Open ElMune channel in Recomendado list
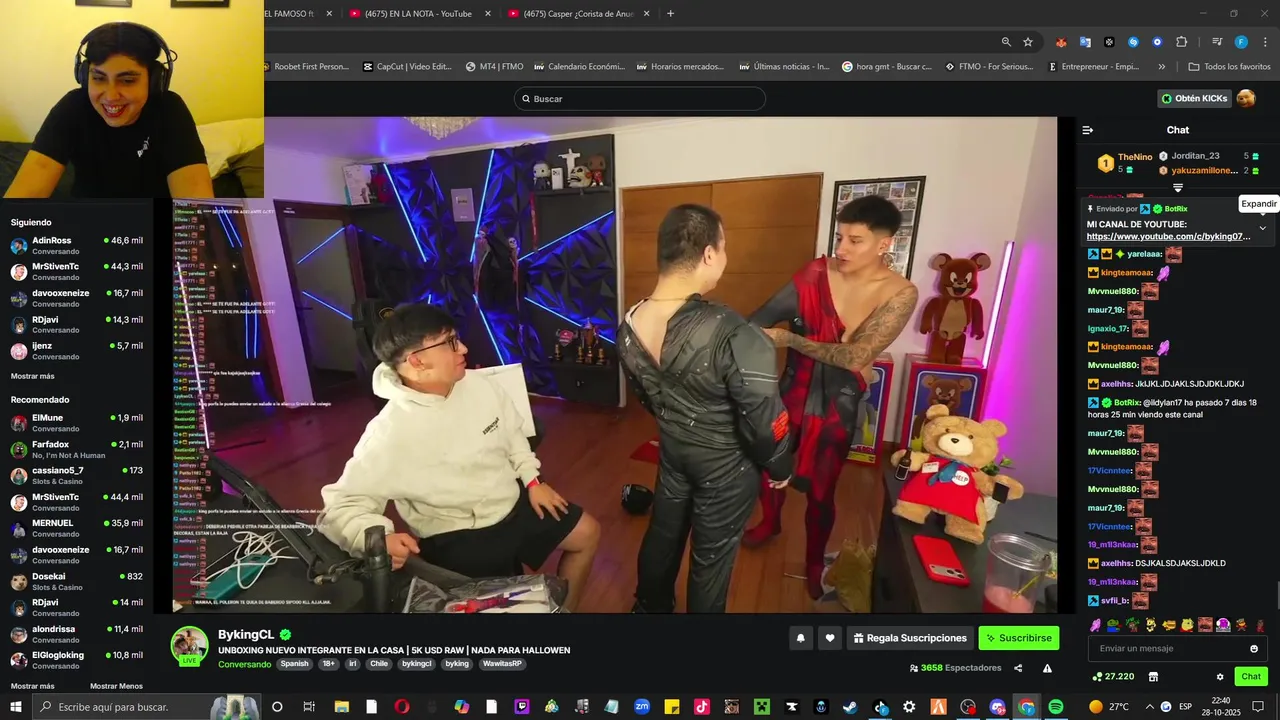The height and width of the screenshot is (720, 1280). 77,423
